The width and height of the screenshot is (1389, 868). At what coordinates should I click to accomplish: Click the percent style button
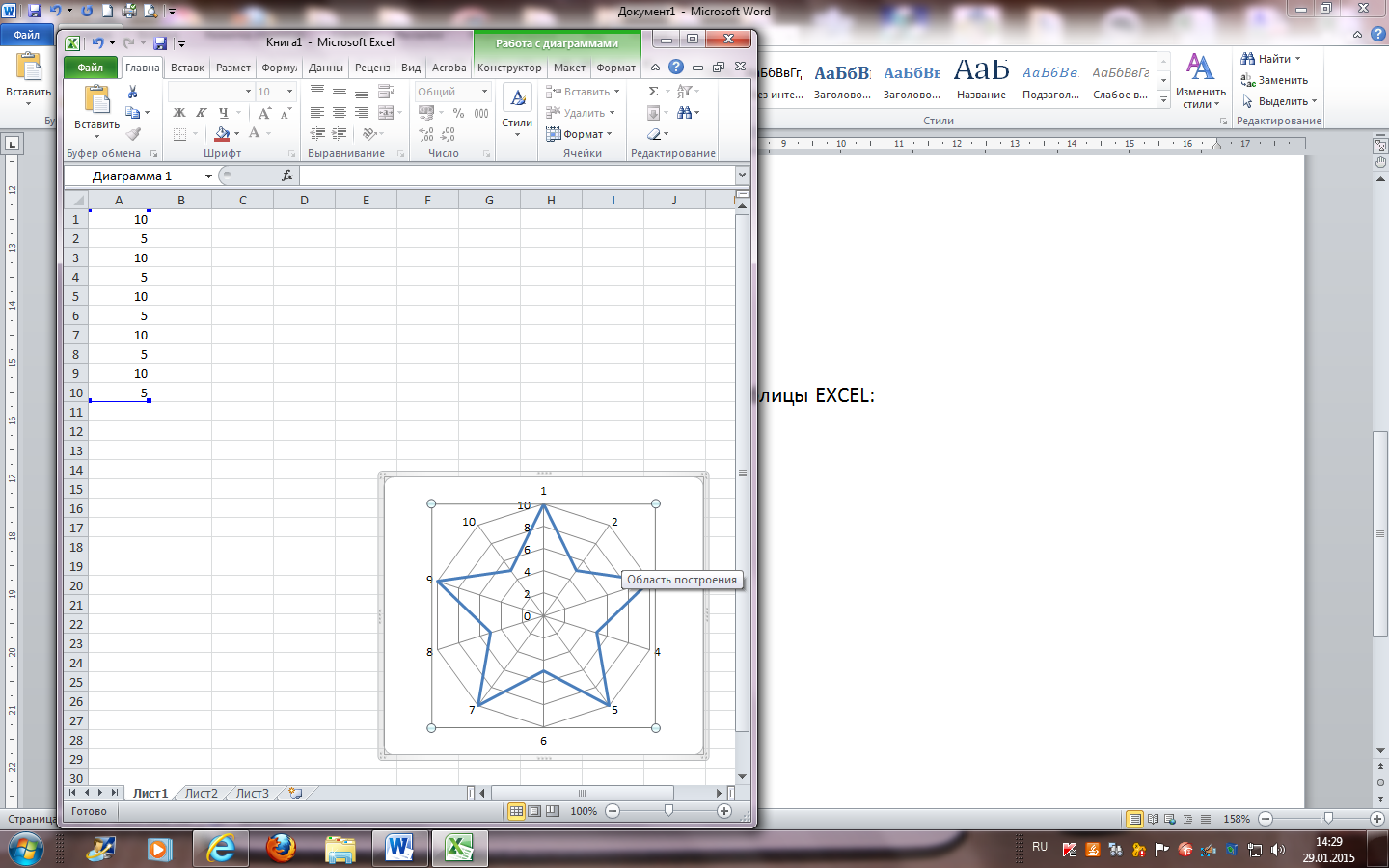pyautogui.click(x=458, y=113)
